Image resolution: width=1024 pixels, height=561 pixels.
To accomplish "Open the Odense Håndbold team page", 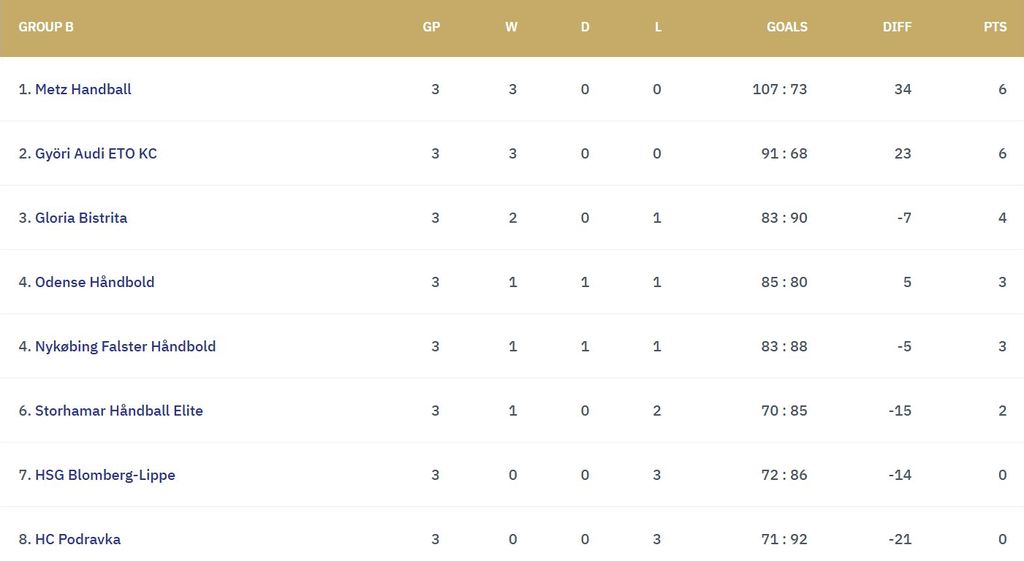I will point(95,282).
